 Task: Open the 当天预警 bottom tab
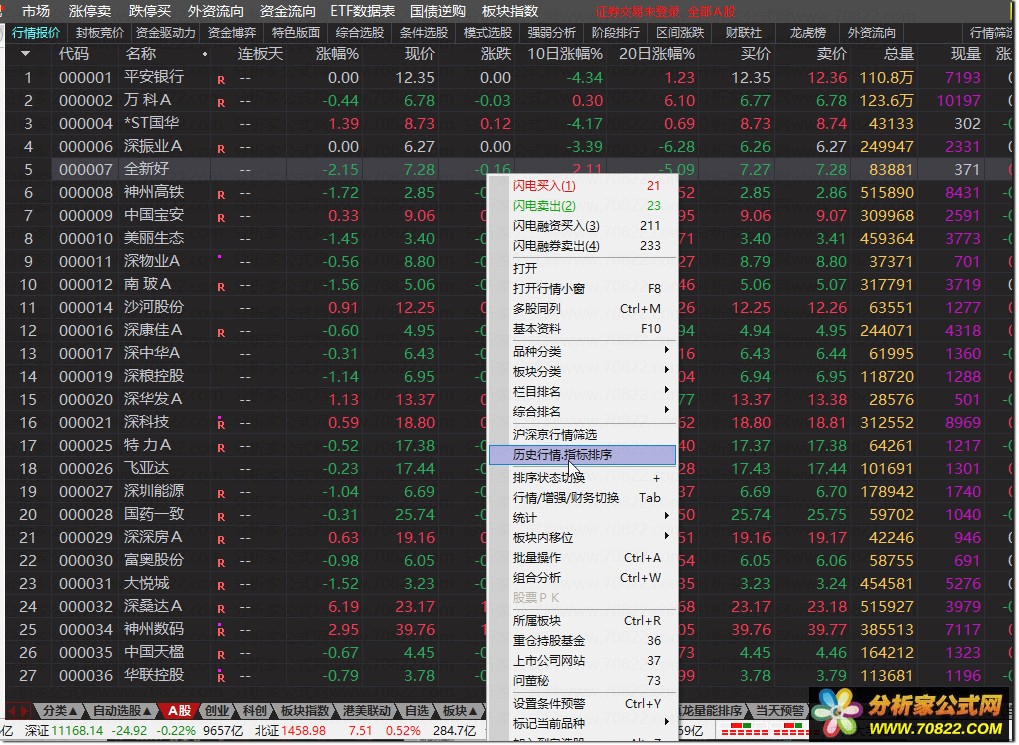point(779,711)
